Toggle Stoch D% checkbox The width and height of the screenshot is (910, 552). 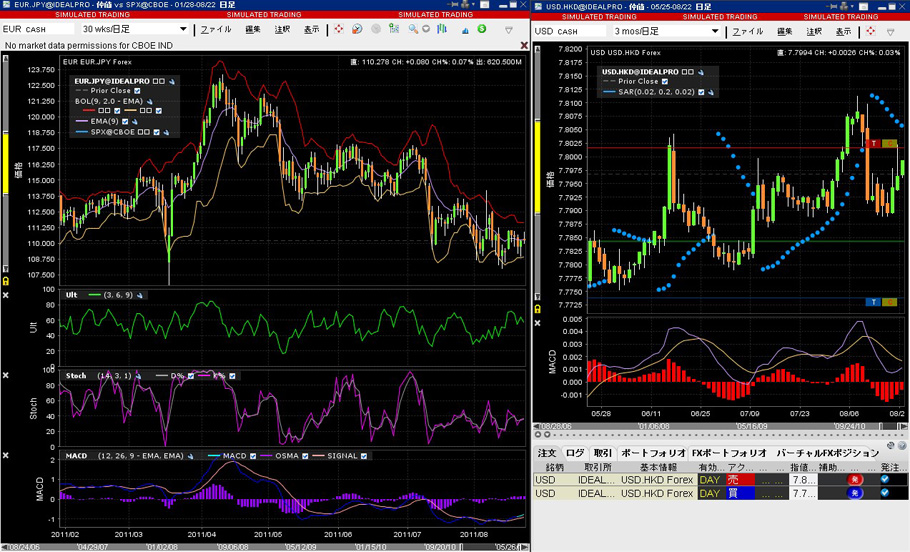pyautogui.click(x=190, y=376)
